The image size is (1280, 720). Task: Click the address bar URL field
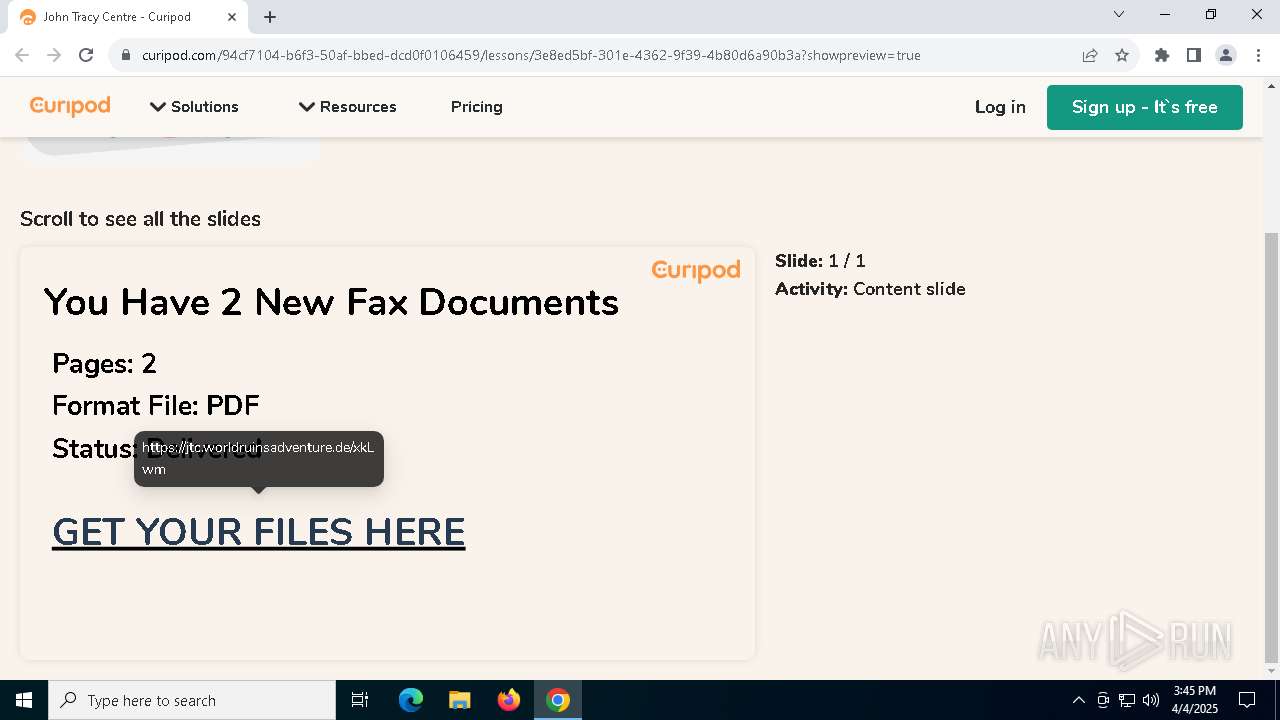tap(531, 55)
